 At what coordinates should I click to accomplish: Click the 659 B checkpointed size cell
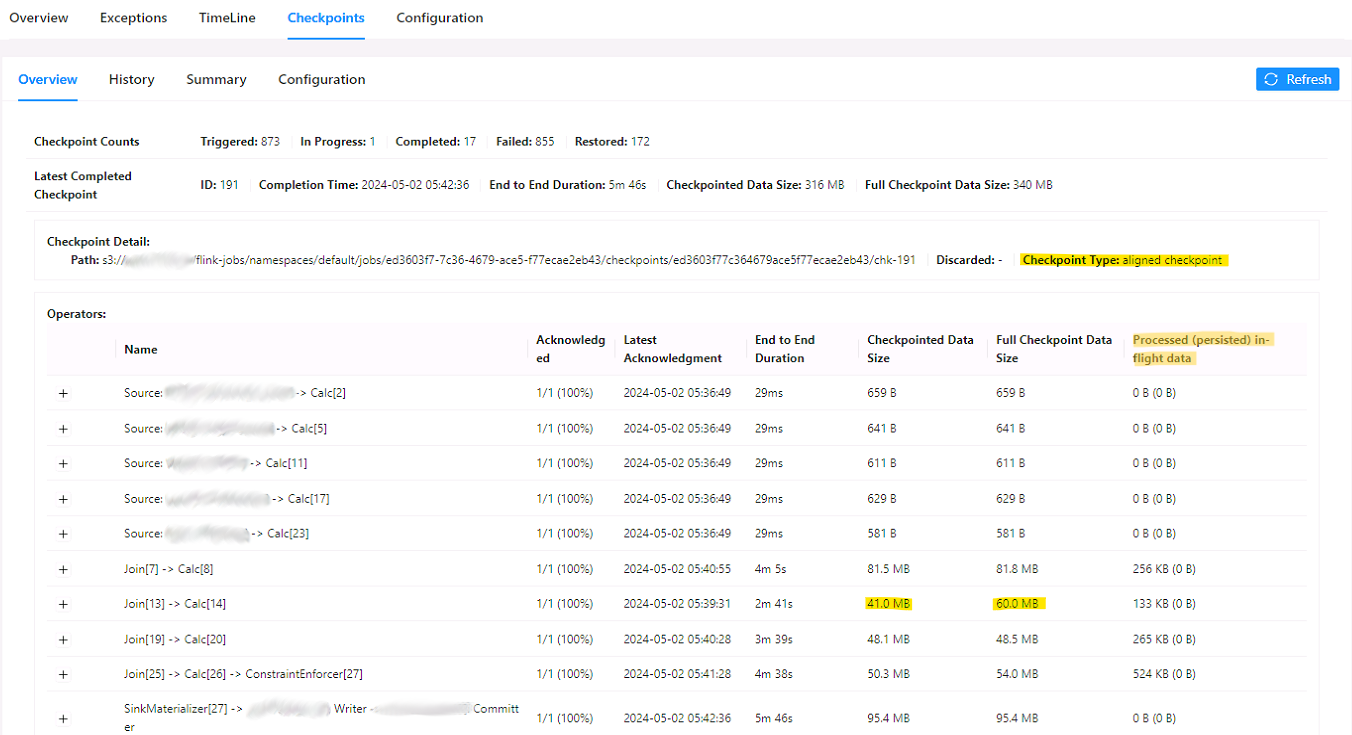point(881,393)
